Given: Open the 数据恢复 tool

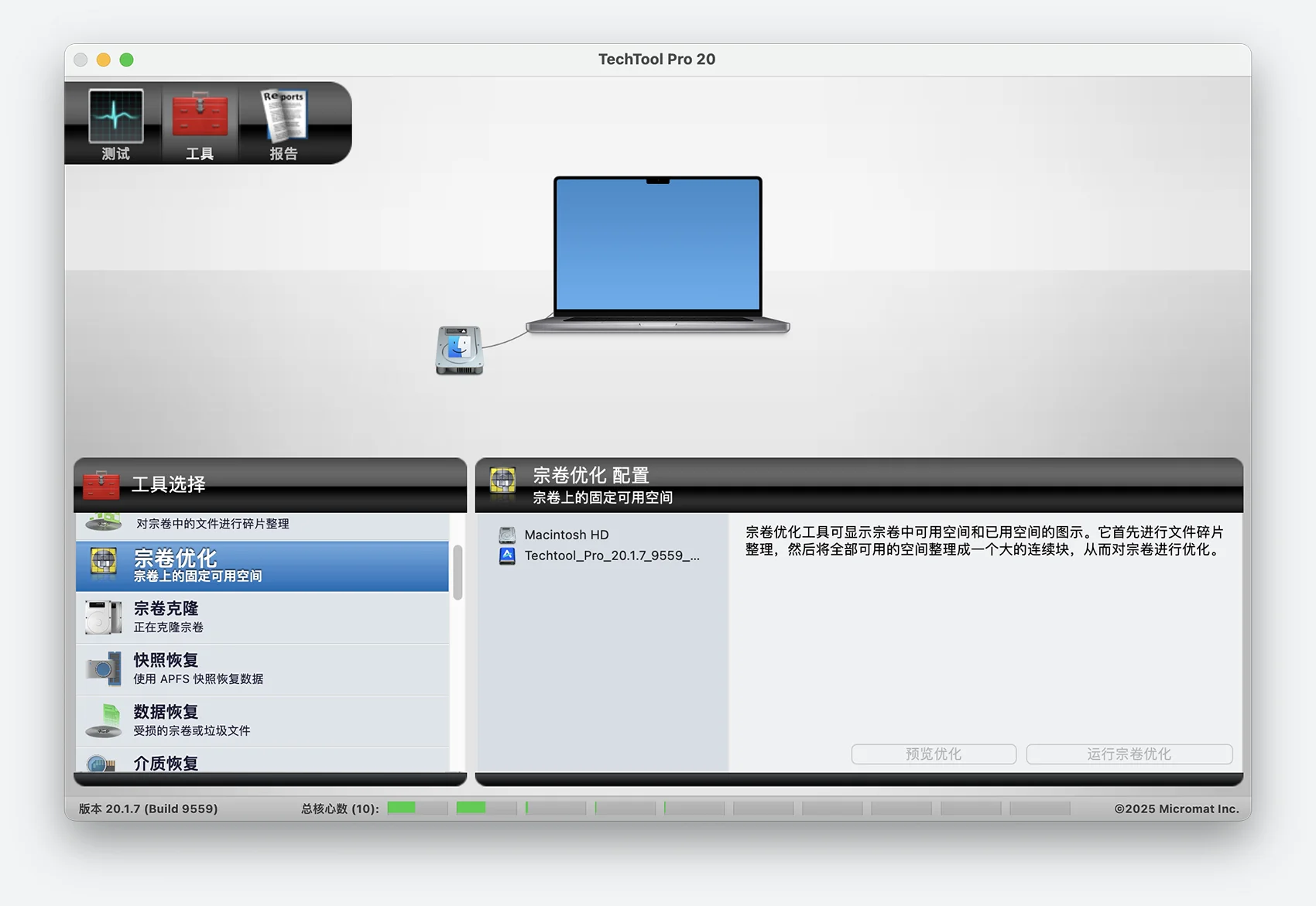Looking at the screenshot, I should (262, 721).
